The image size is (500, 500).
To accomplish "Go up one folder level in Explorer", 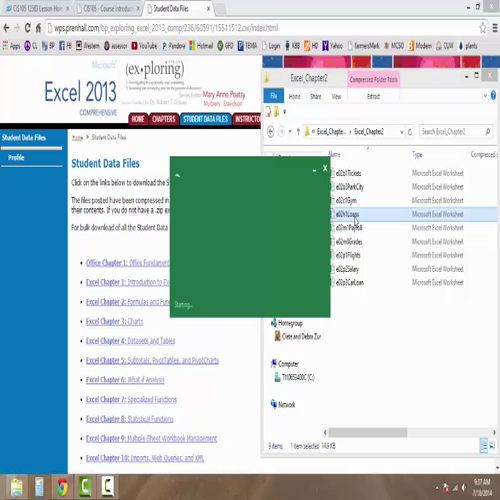I will pyautogui.click(x=298, y=132).
